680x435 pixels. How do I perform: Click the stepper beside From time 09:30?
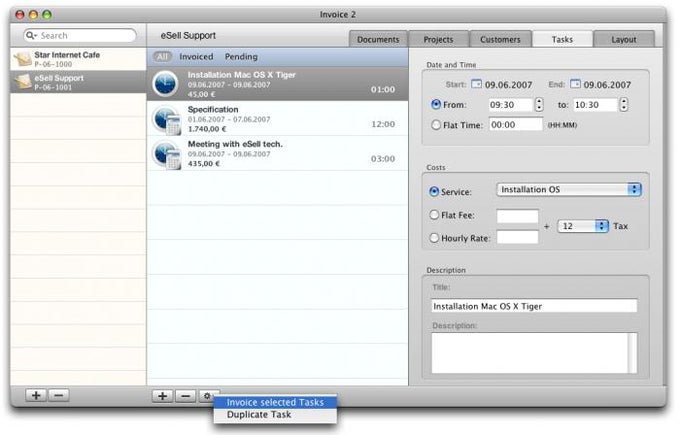[x=539, y=105]
